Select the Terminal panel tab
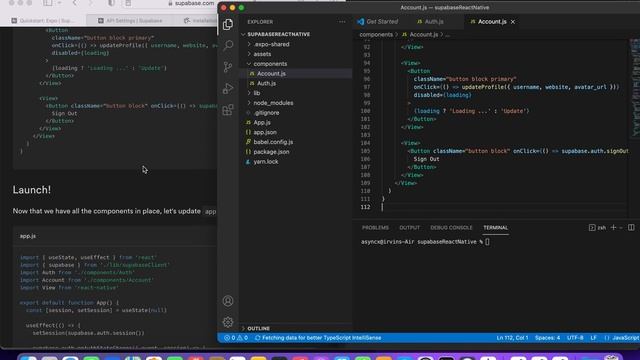The height and width of the screenshot is (360, 640). point(496,228)
